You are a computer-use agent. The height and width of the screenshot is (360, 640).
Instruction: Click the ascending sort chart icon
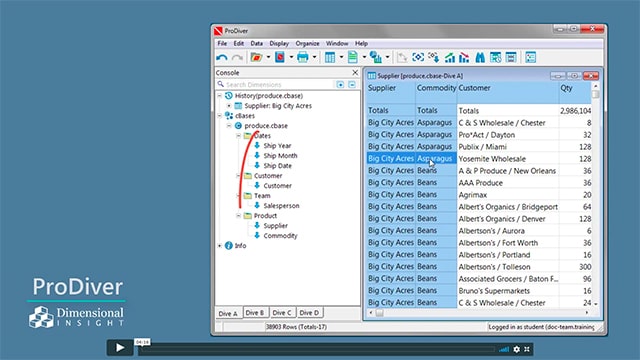(x=449, y=58)
